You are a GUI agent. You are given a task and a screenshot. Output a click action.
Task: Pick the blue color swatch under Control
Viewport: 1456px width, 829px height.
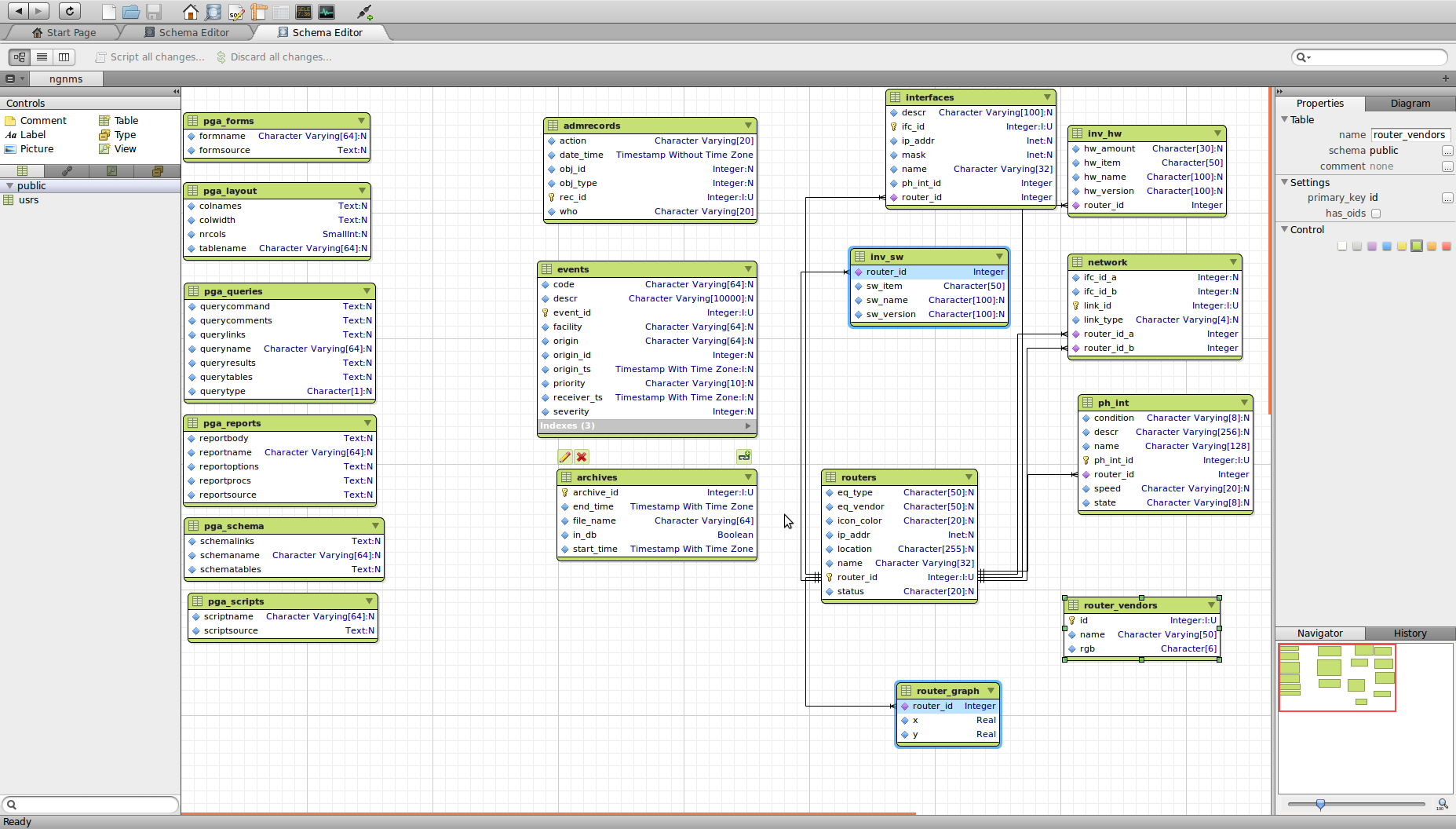coord(1387,247)
